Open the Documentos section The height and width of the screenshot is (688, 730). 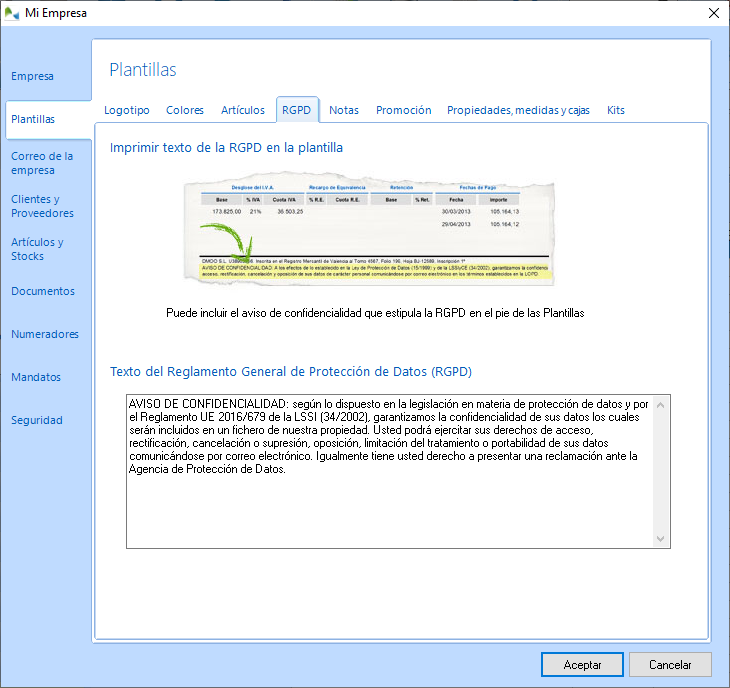click(43, 291)
